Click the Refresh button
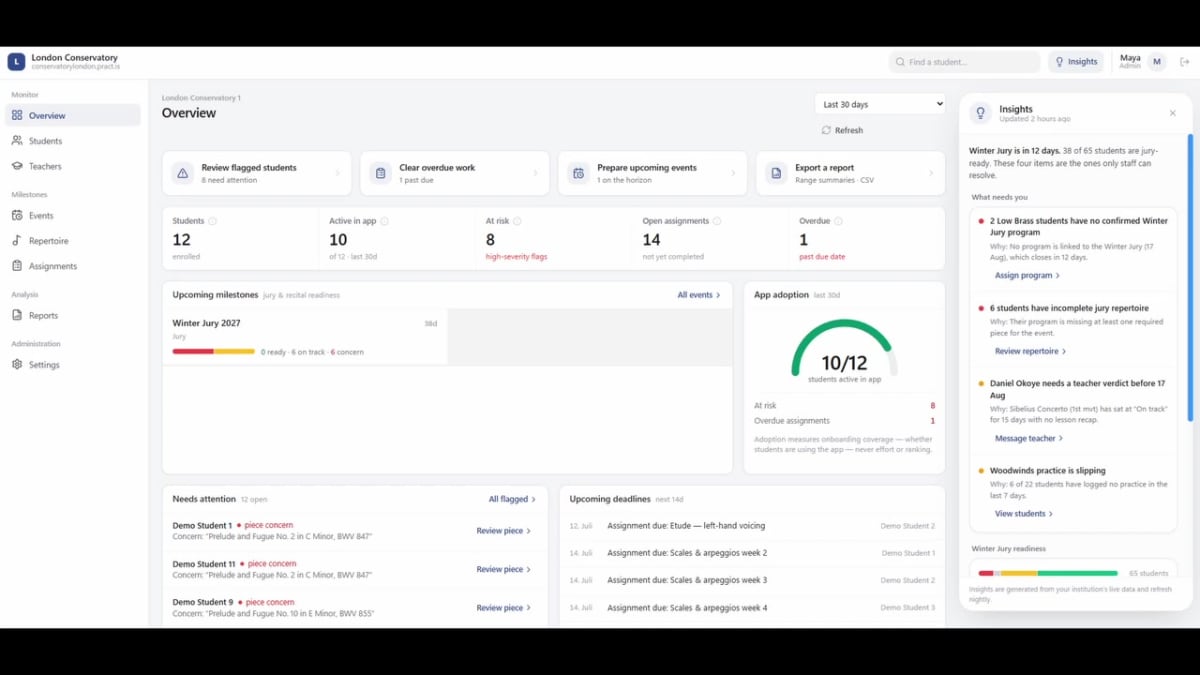The width and height of the screenshot is (1200, 675). pyautogui.click(x=842, y=130)
